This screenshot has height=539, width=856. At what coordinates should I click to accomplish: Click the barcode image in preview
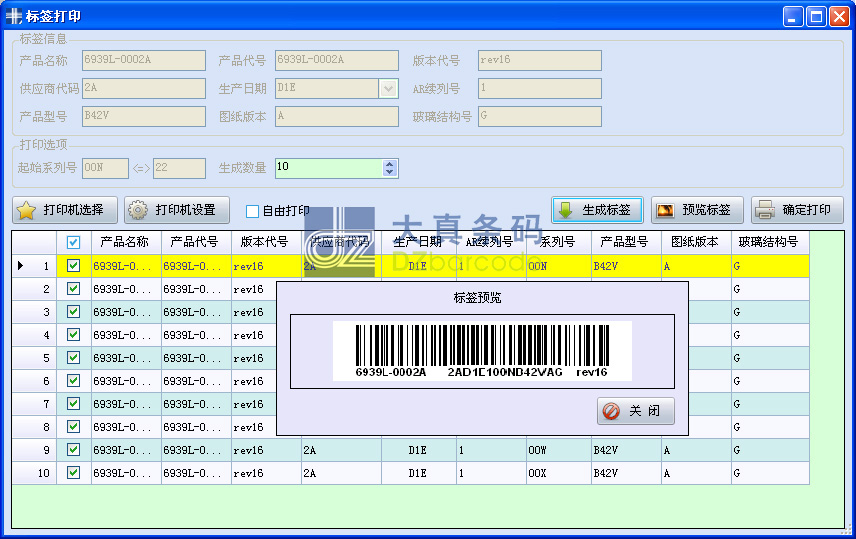[x=483, y=351]
